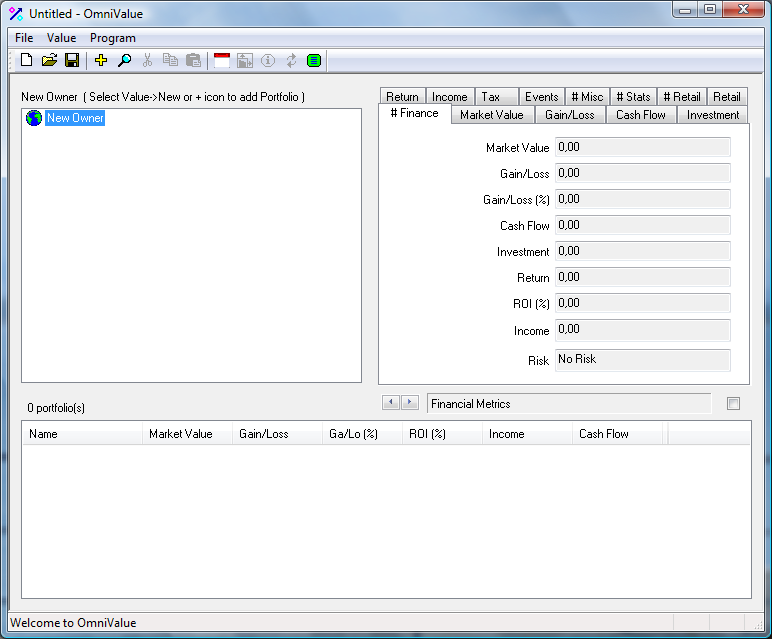Switch to the Return tab
This screenshot has width=772, height=639.
coord(402,96)
